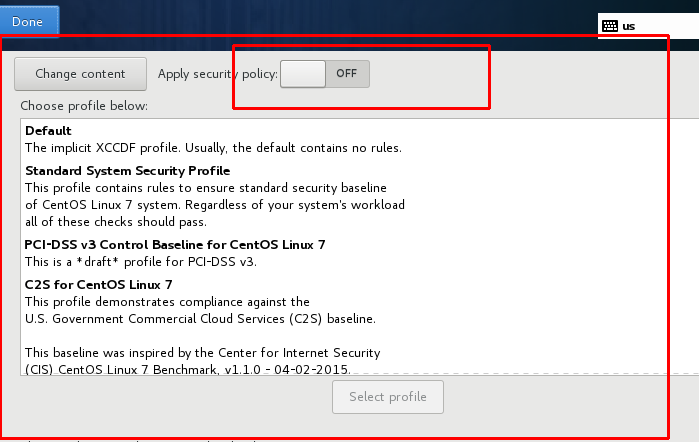Click the implicit XCCDF profile description
The image size is (699, 442).
click(x=213, y=148)
